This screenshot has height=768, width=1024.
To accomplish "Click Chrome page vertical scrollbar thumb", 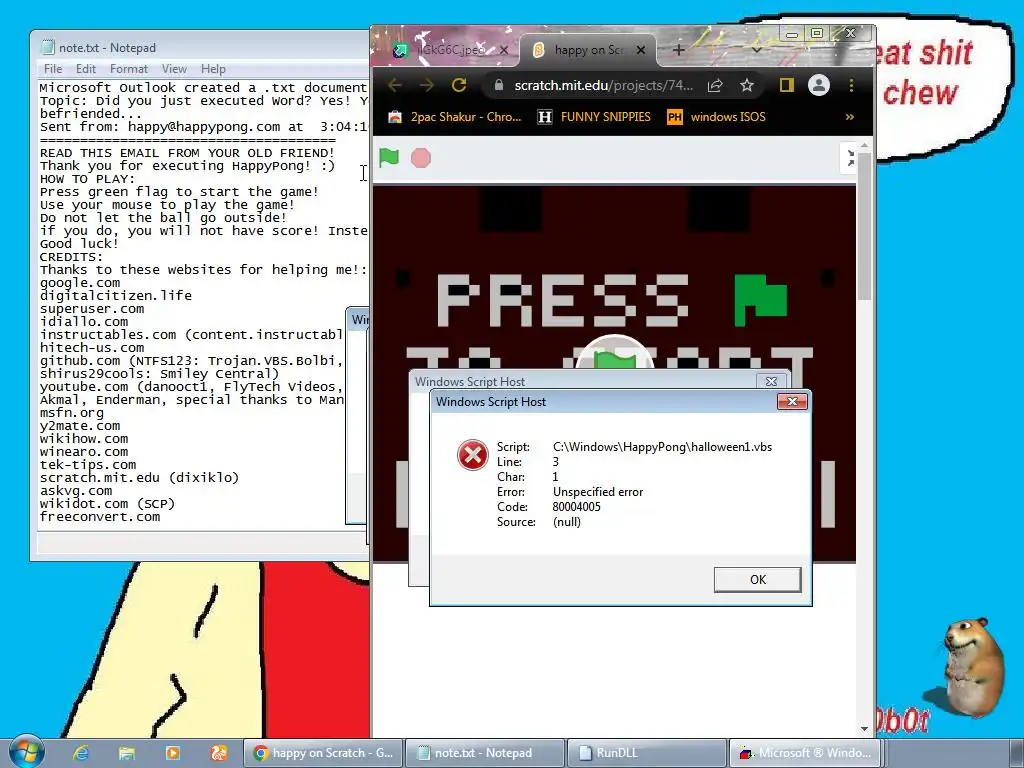I will (x=864, y=226).
